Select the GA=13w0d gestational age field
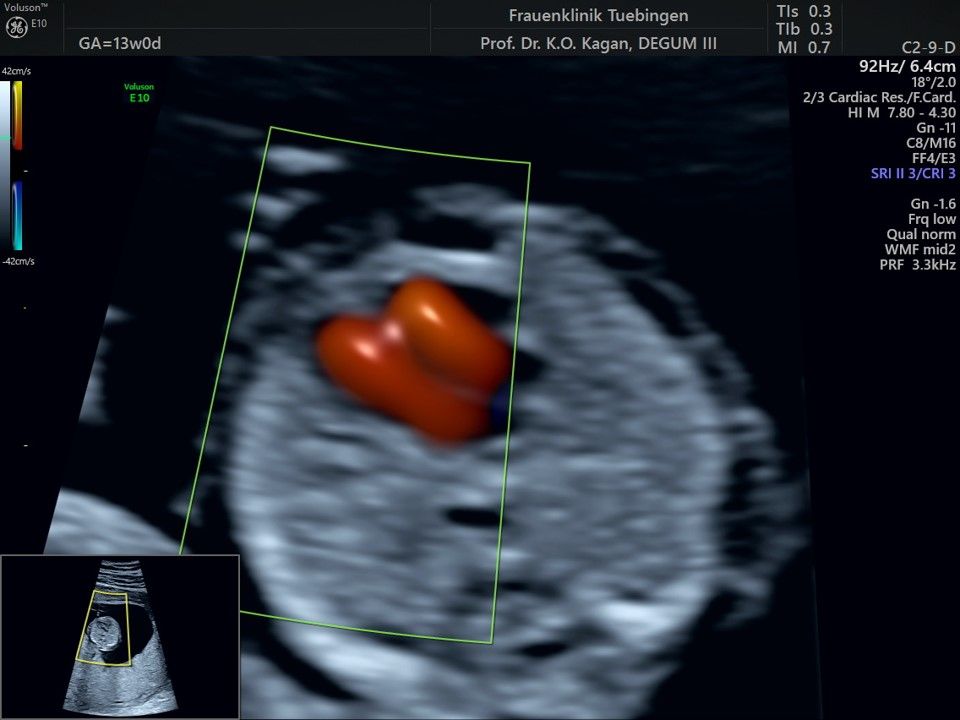Image resolution: width=960 pixels, height=720 pixels. coord(119,43)
